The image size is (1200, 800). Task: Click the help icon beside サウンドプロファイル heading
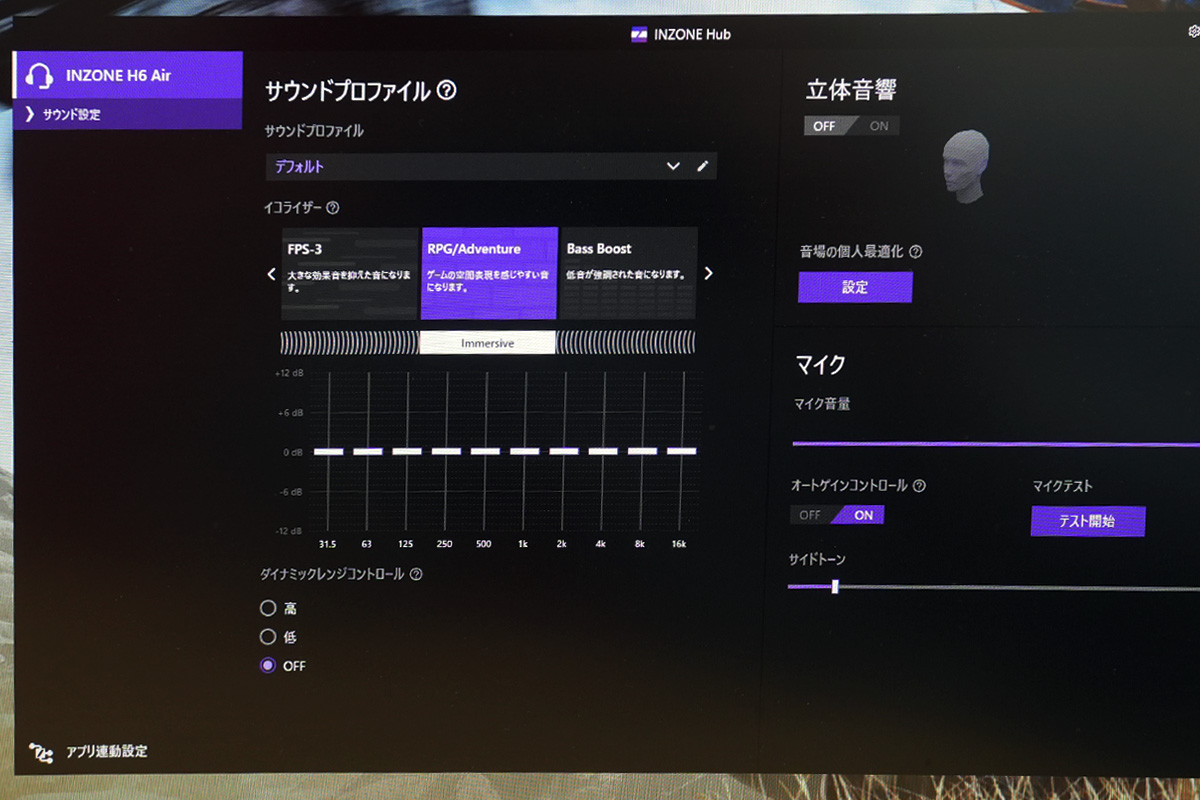(447, 91)
